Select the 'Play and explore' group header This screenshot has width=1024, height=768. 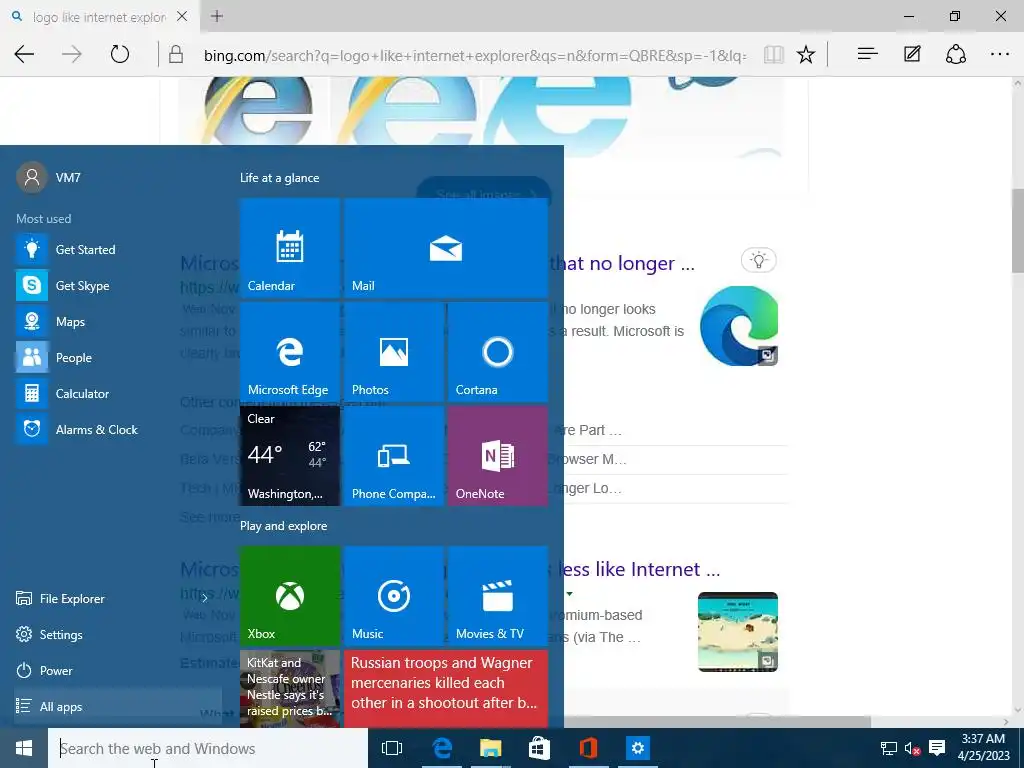tap(283, 526)
